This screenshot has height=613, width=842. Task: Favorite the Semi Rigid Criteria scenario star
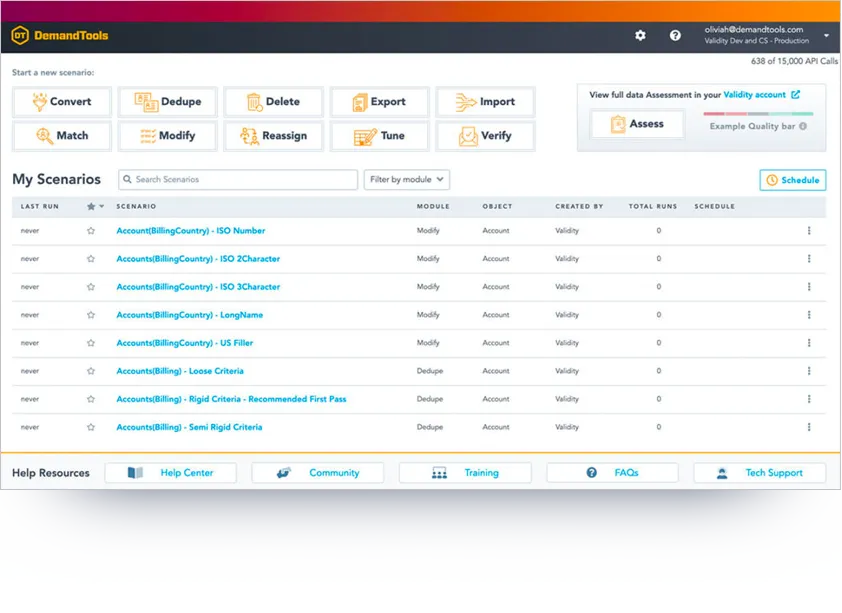click(91, 427)
